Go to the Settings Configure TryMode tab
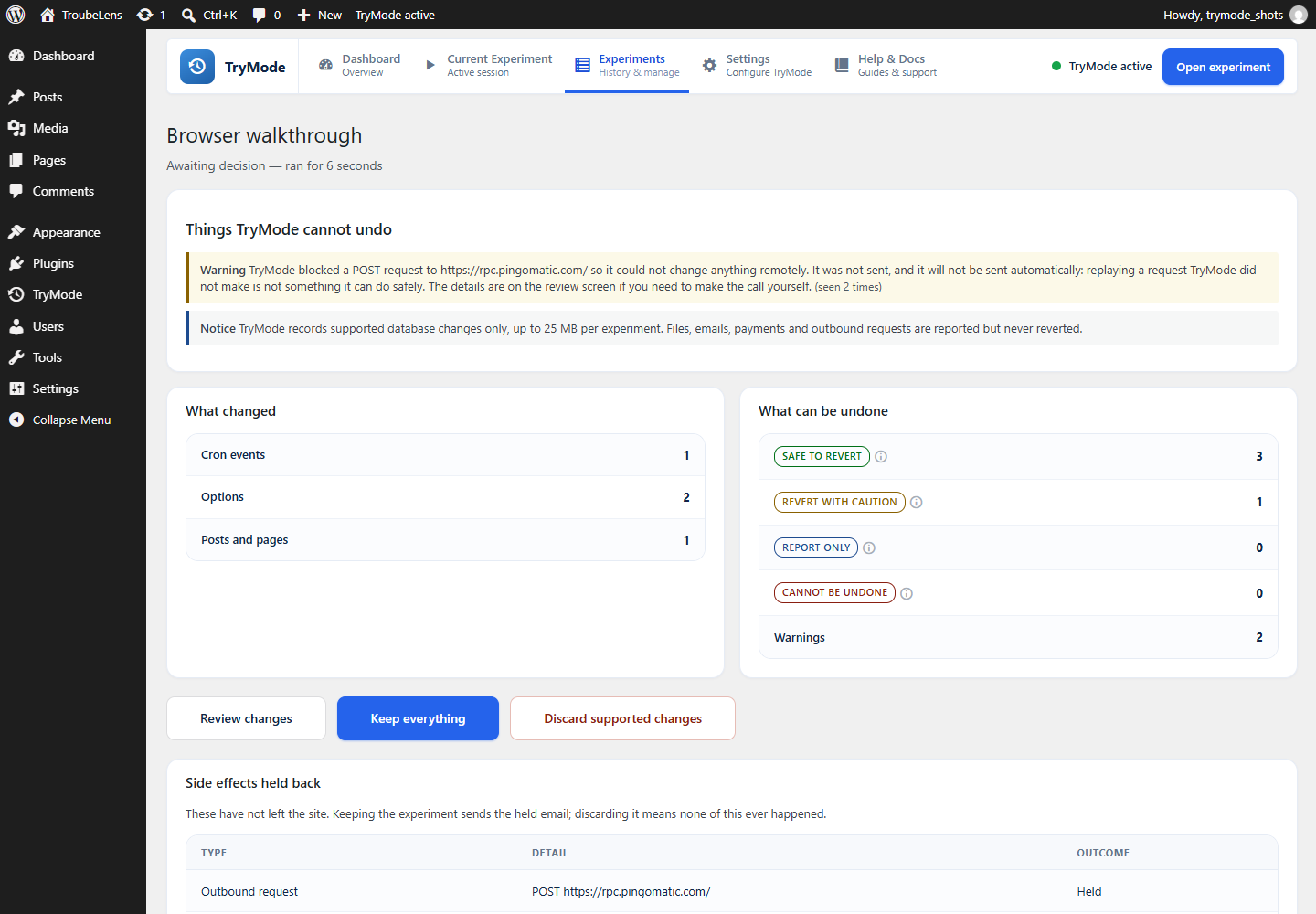The width and height of the screenshot is (1316, 914). tap(757, 66)
